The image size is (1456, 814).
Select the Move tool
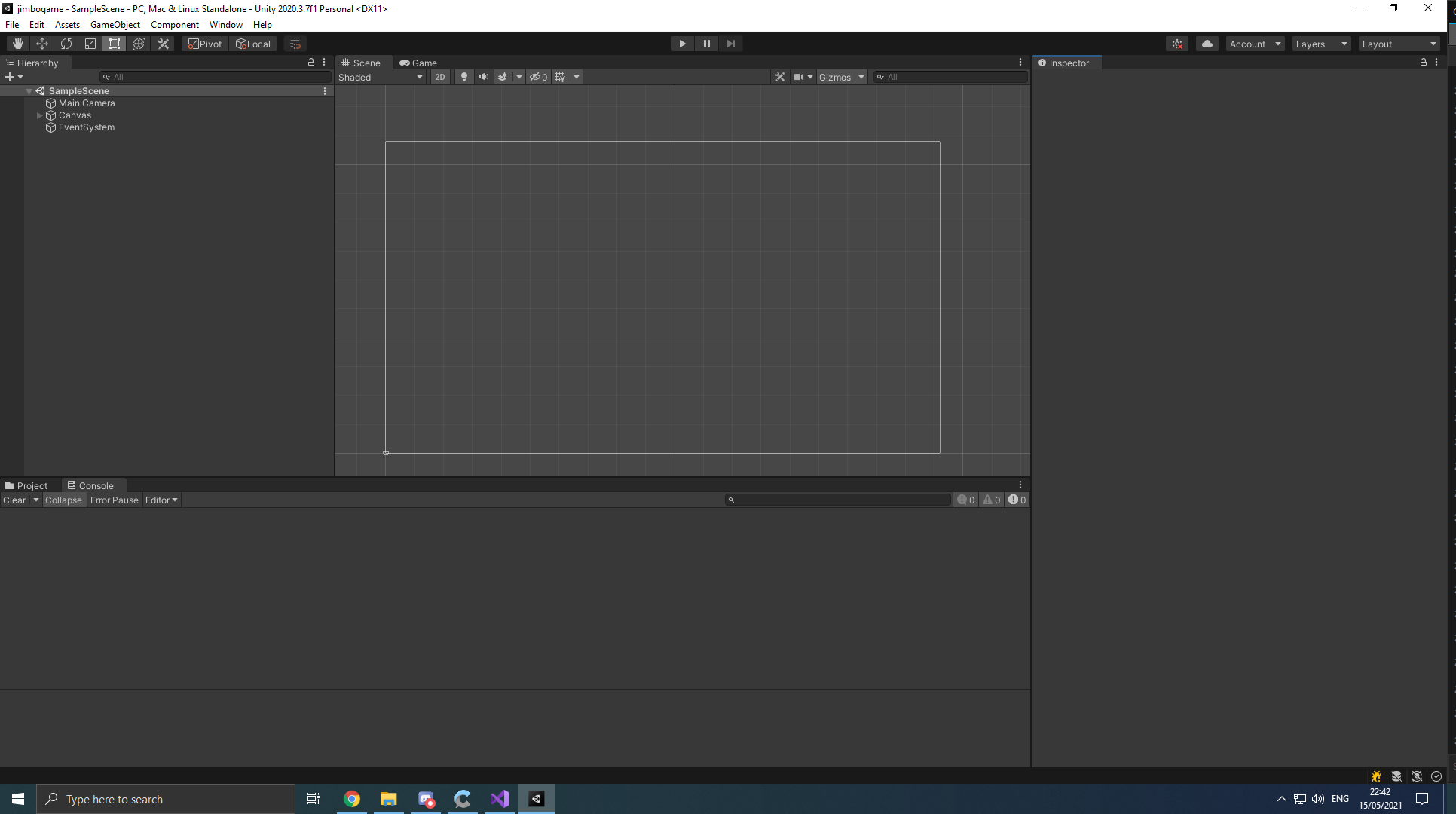click(x=42, y=43)
